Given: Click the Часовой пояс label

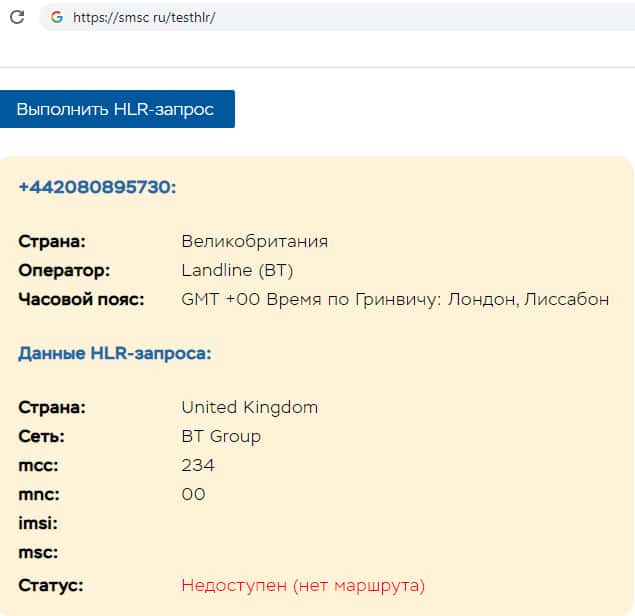Looking at the screenshot, I should [82, 299].
